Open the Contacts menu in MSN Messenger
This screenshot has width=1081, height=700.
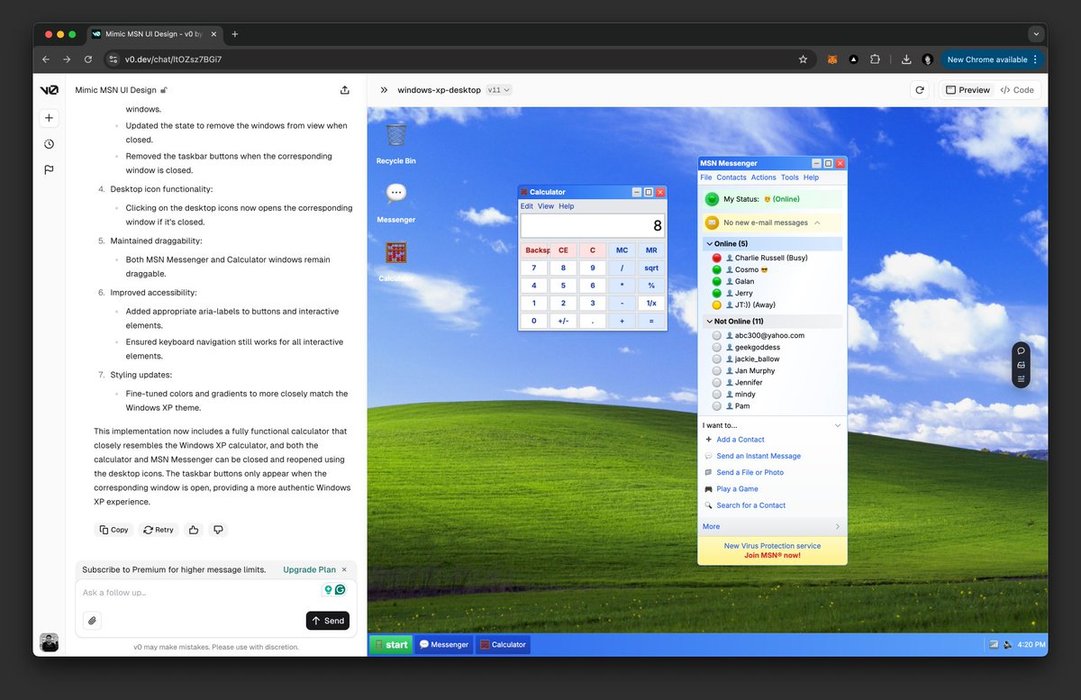coord(731,177)
